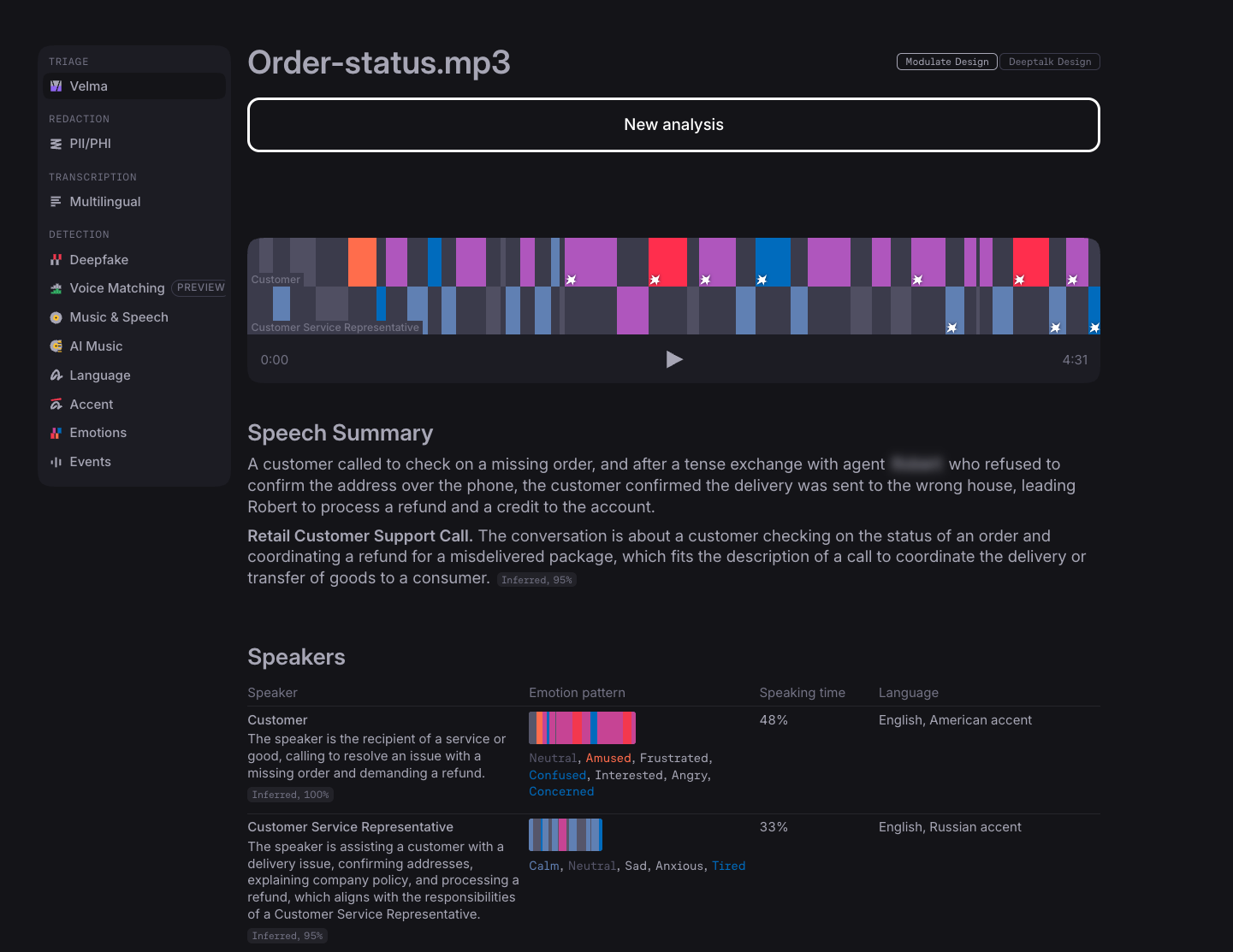Select the Music & Speech icon
This screenshot has width=1233, height=952.
point(56,317)
